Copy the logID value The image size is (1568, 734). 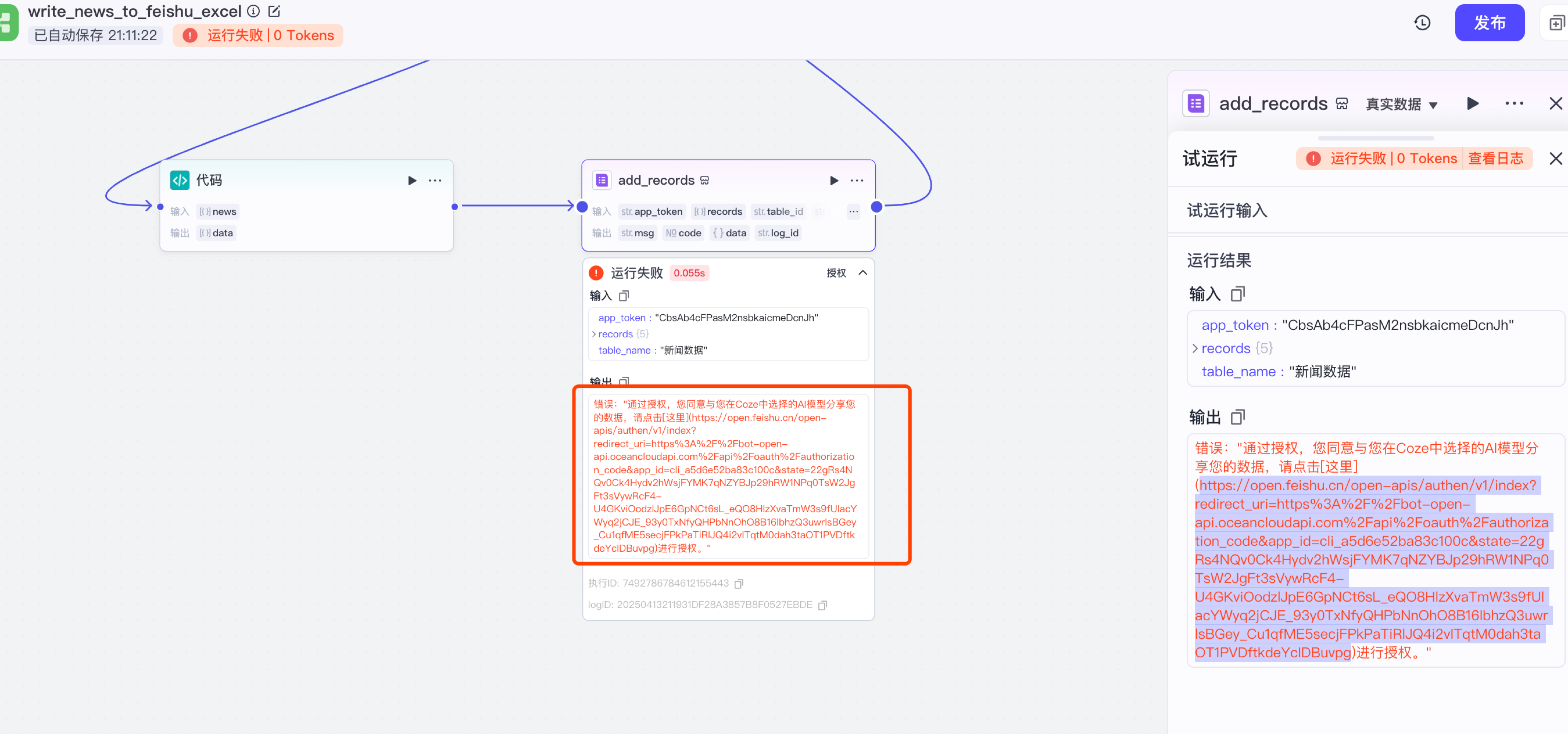click(822, 606)
